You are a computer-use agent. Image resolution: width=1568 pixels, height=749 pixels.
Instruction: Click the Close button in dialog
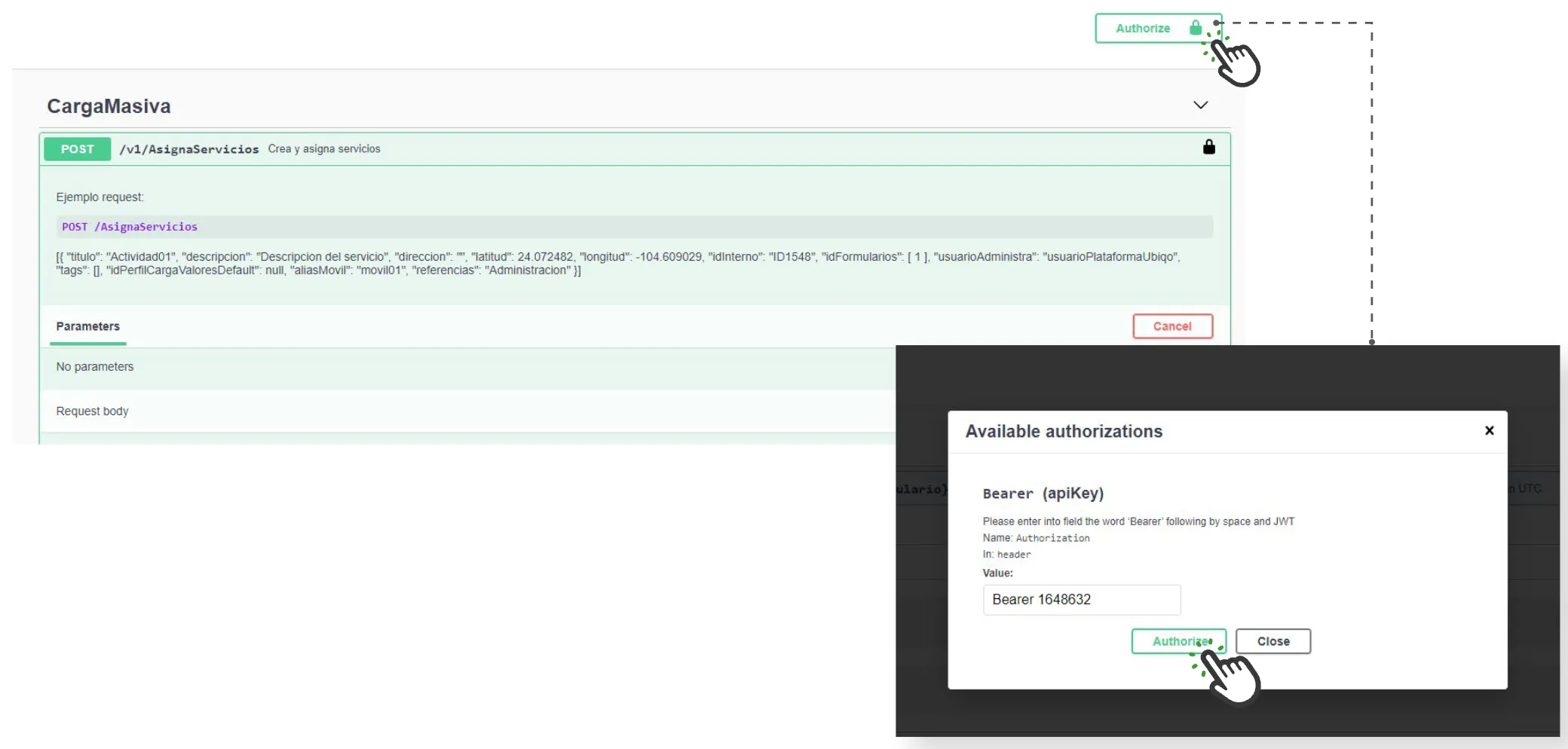pyautogui.click(x=1273, y=641)
